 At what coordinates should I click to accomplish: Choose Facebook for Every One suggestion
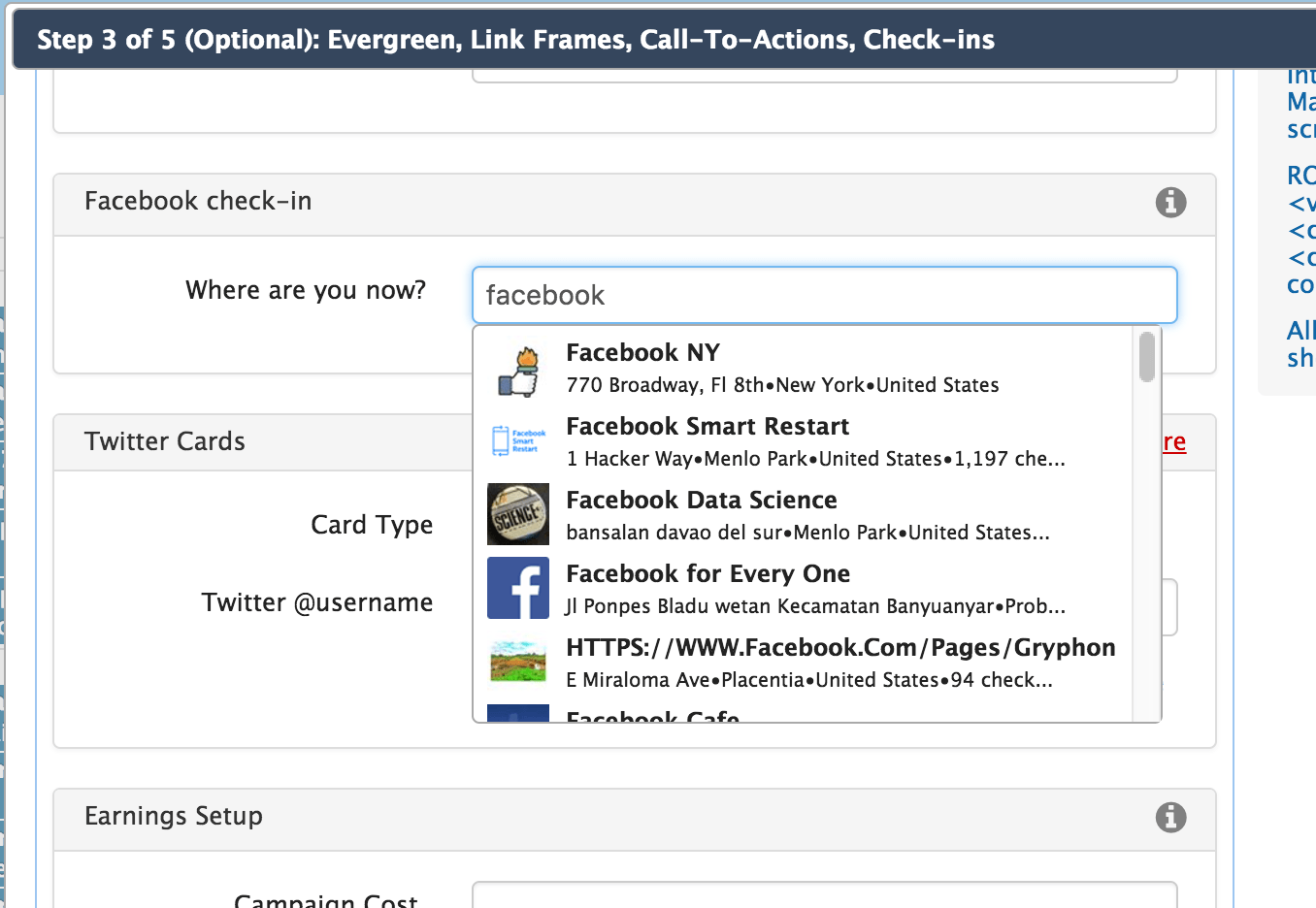(x=804, y=590)
